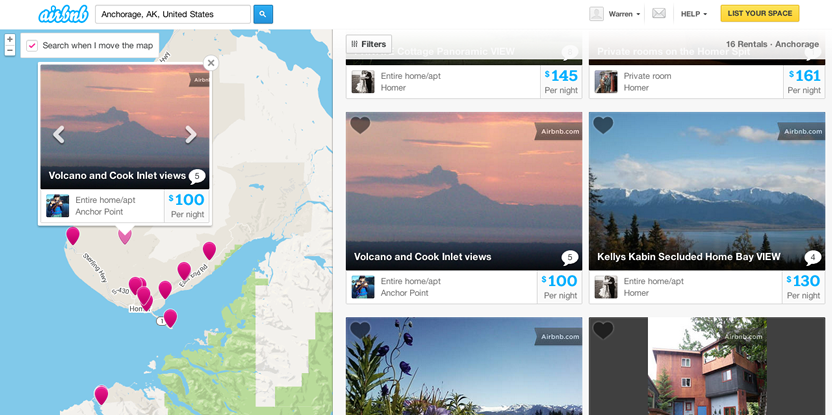Zoom in the map with plus button

tap(10, 39)
